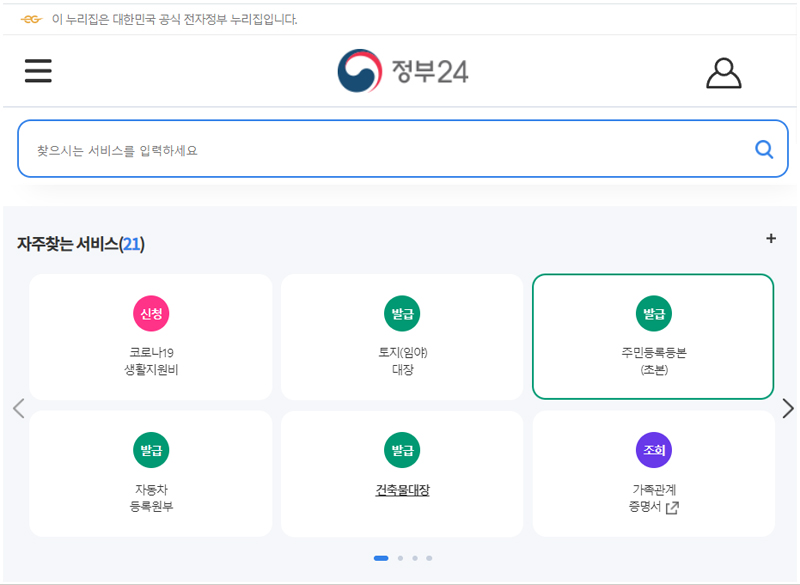Click the green 발급 badge on 토지(임야) 대장

(403, 313)
